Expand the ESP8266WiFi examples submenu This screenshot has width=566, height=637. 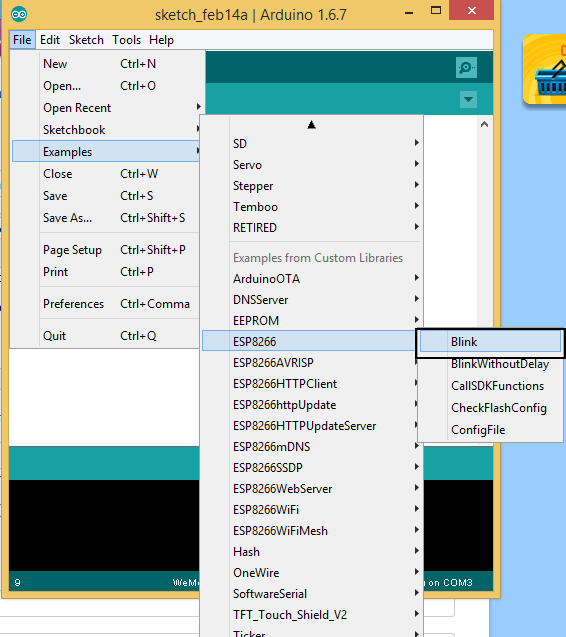pos(312,510)
